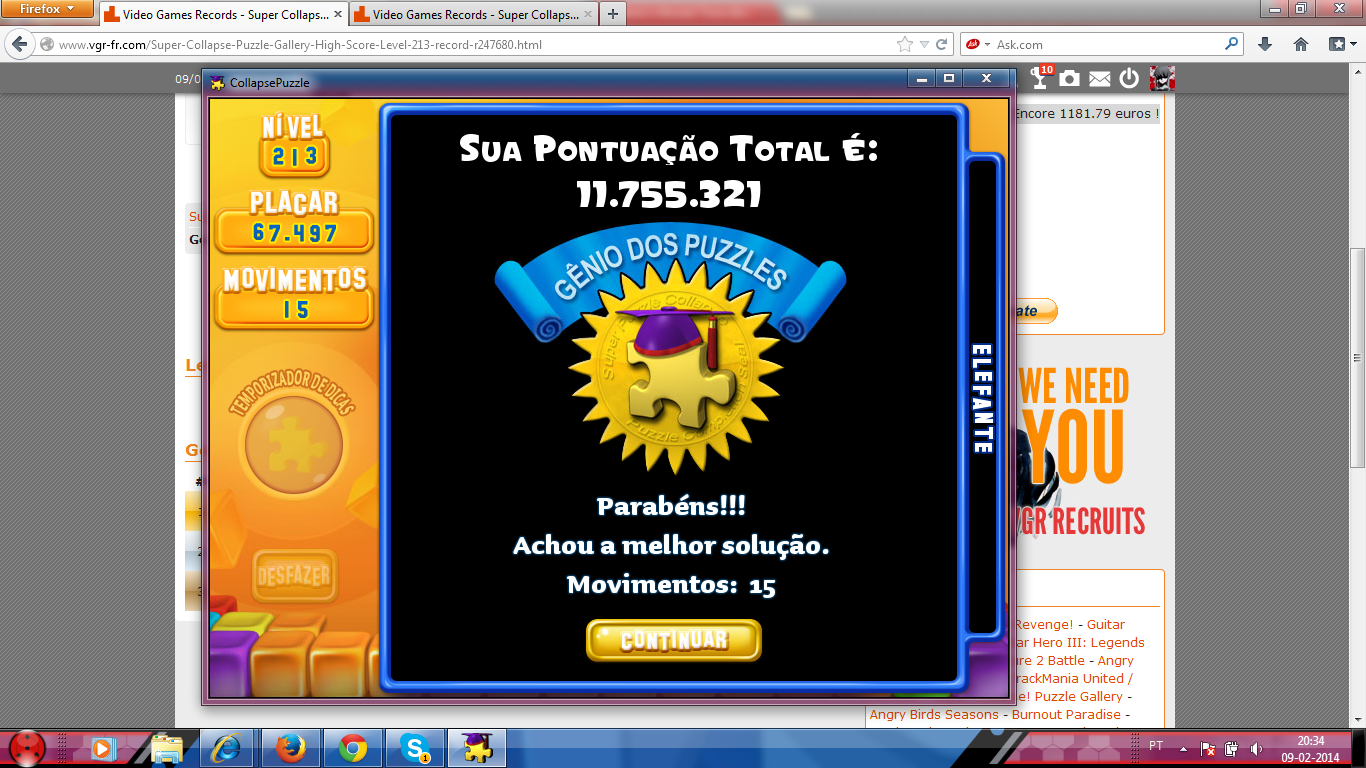Screen dimensions: 1366x768
Task: Open Skype from the taskbar
Action: (414, 747)
